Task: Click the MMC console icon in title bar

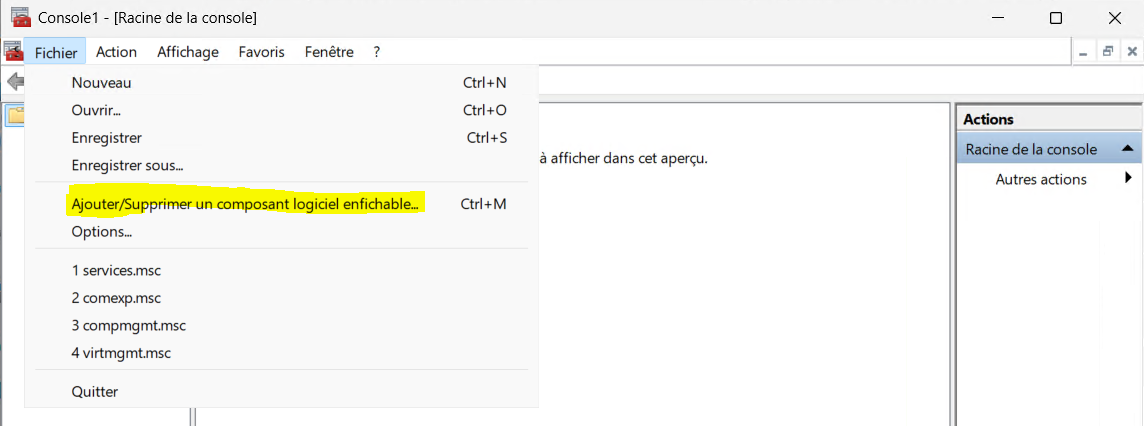Action: tap(20, 18)
